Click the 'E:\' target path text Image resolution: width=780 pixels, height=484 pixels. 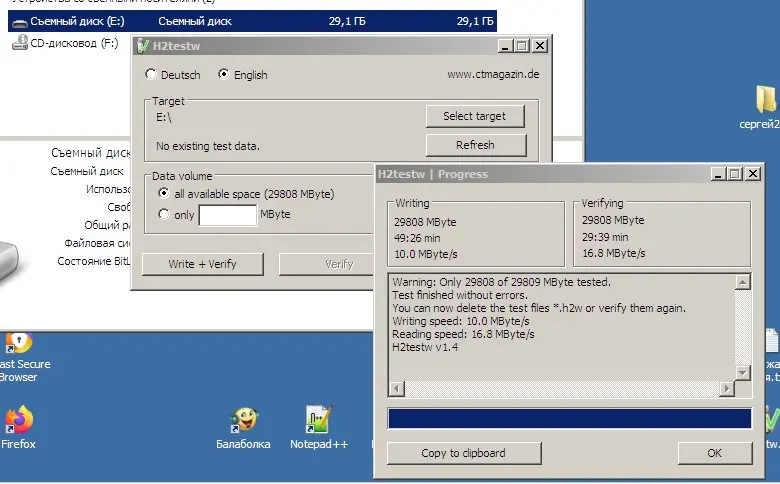[x=164, y=117]
